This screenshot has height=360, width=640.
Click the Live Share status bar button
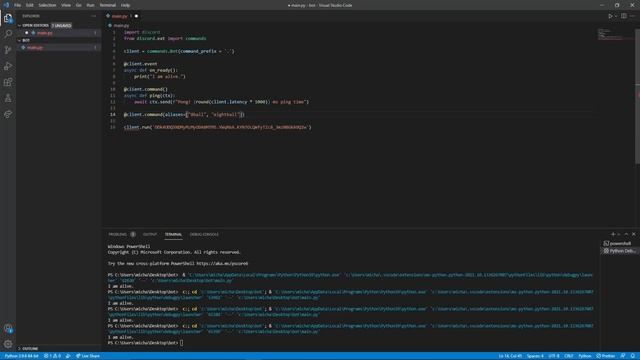(x=88, y=356)
